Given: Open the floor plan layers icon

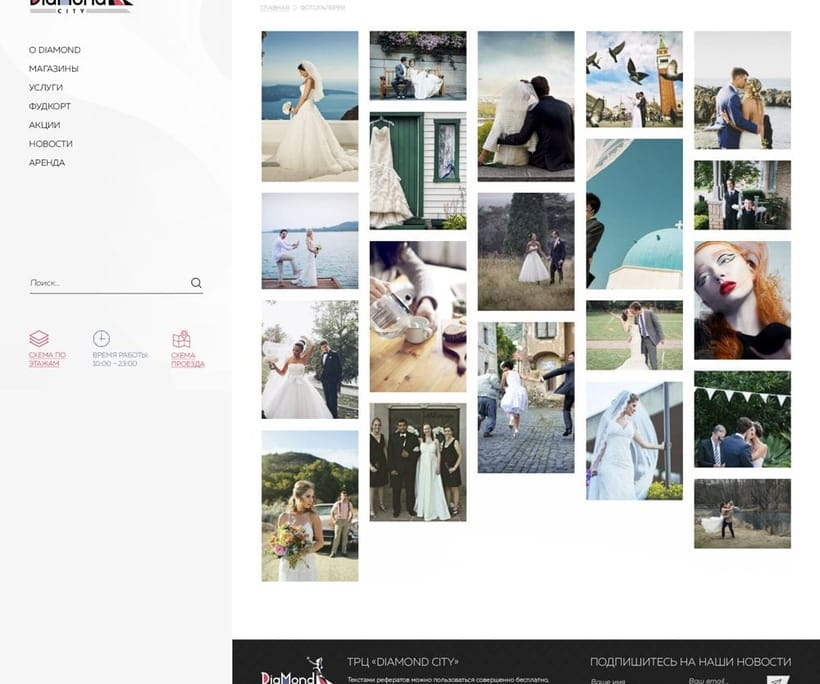Looking at the screenshot, I should (x=39, y=339).
